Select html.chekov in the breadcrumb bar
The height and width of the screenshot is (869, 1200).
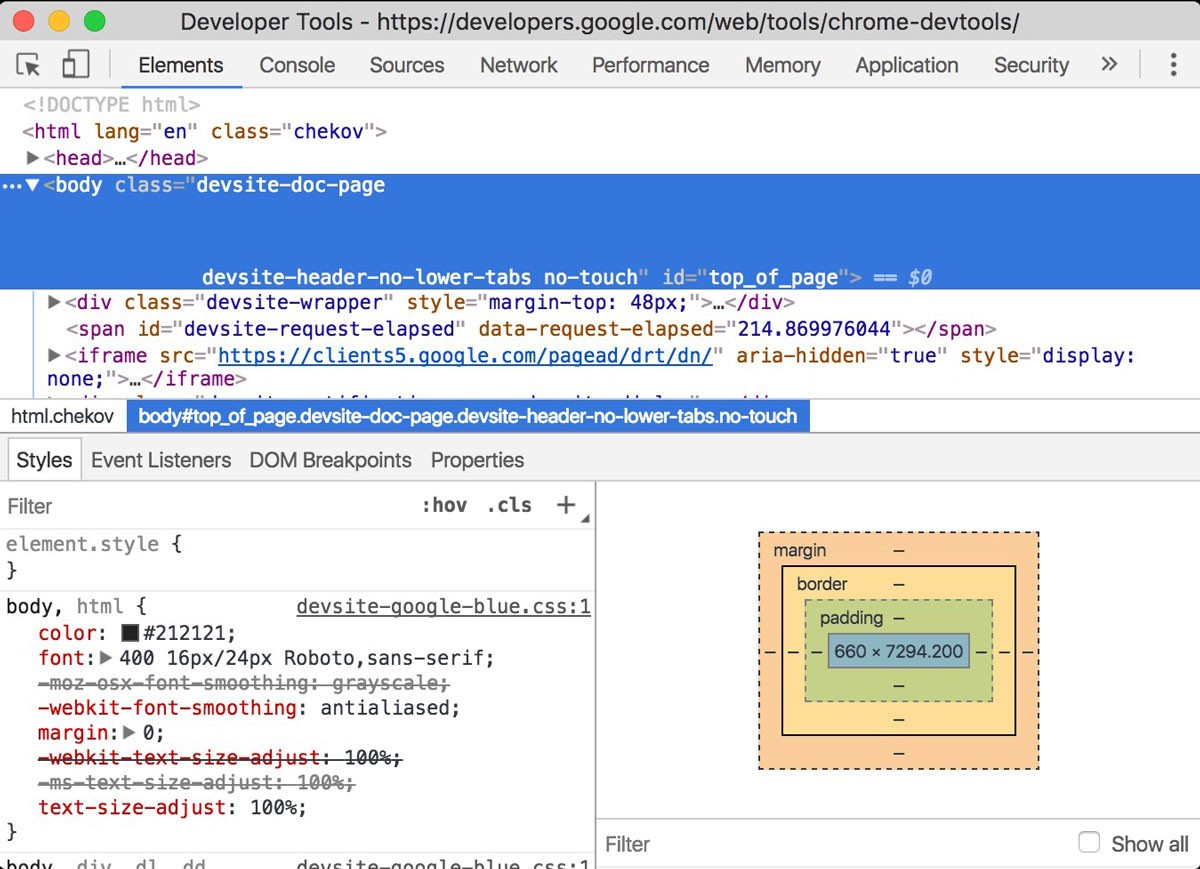[63, 417]
